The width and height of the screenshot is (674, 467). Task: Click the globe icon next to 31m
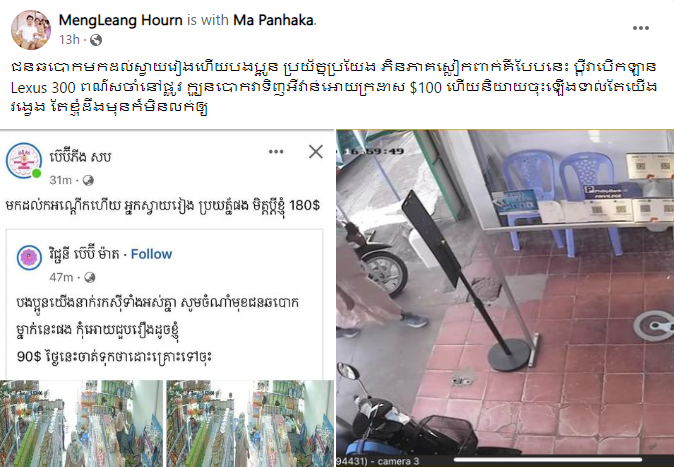coord(88,180)
